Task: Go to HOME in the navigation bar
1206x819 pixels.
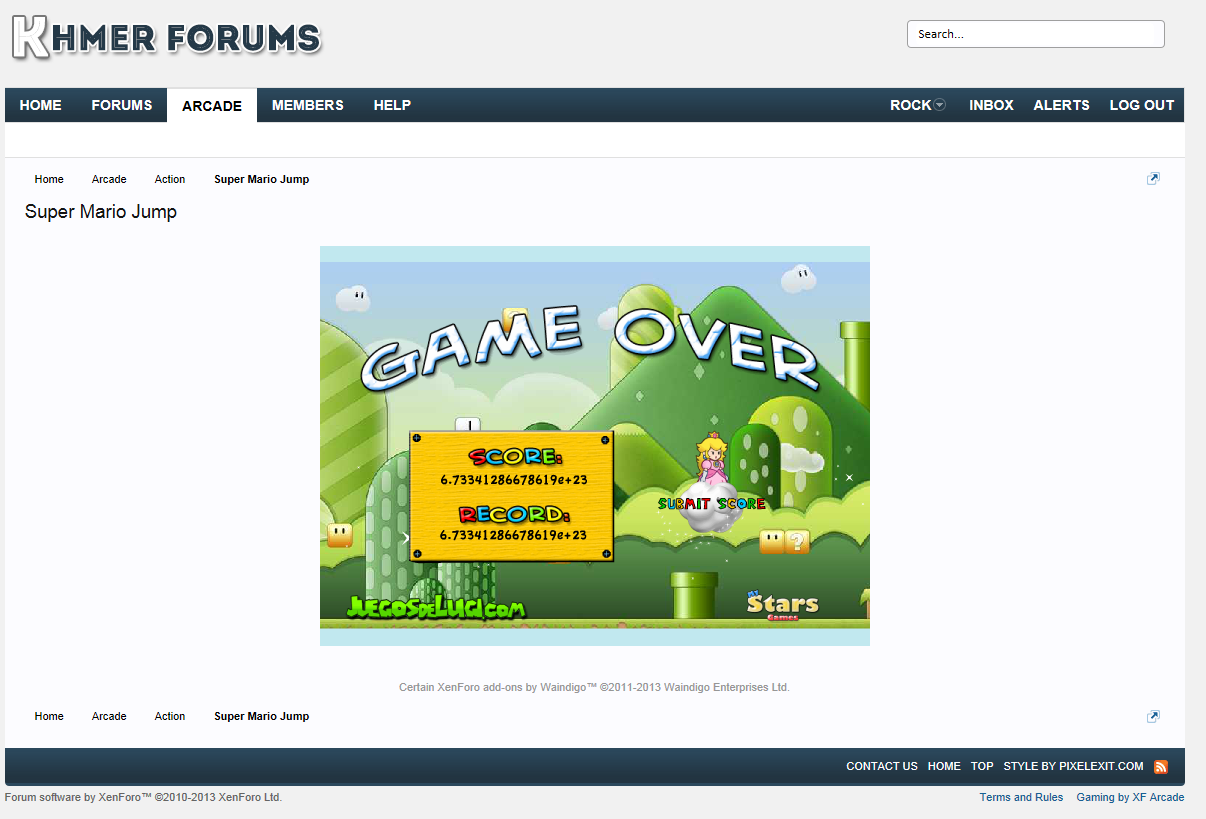Action: (41, 105)
